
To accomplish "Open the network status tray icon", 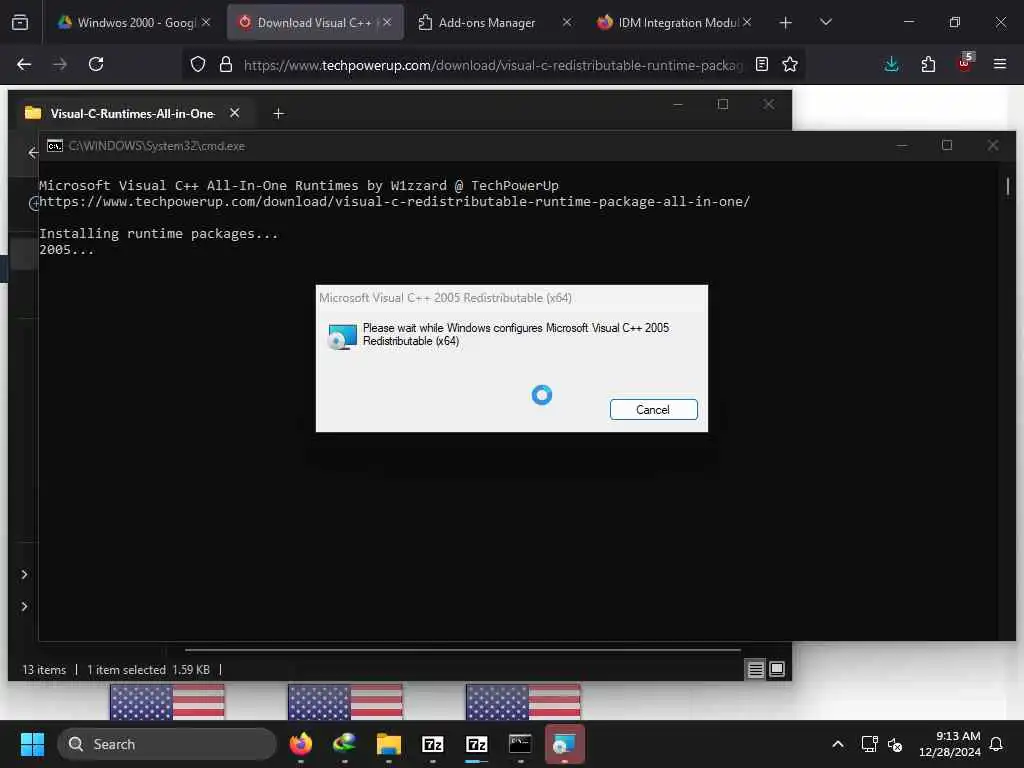I will pos(869,744).
